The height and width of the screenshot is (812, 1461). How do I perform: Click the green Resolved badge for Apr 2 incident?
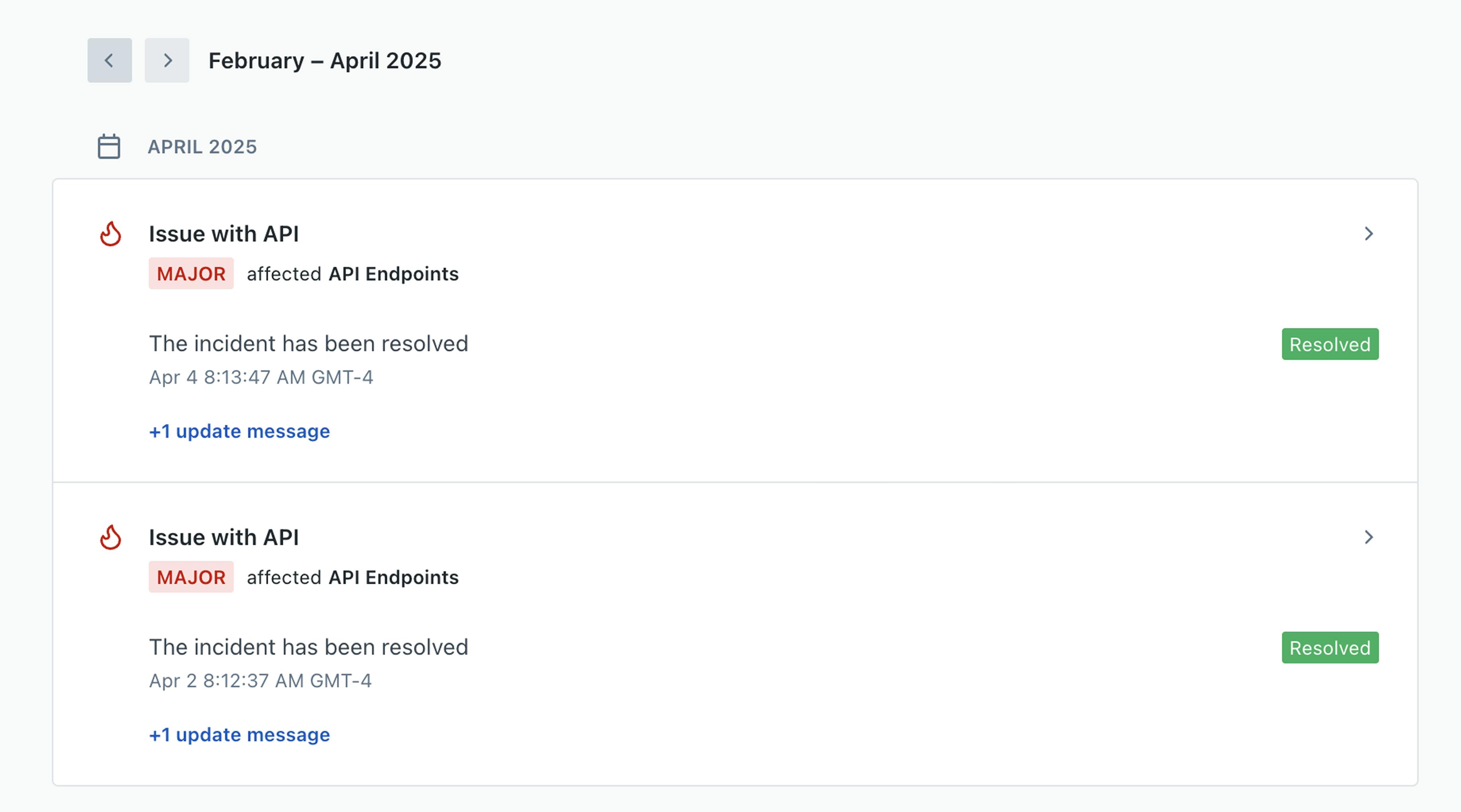point(1329,647)
